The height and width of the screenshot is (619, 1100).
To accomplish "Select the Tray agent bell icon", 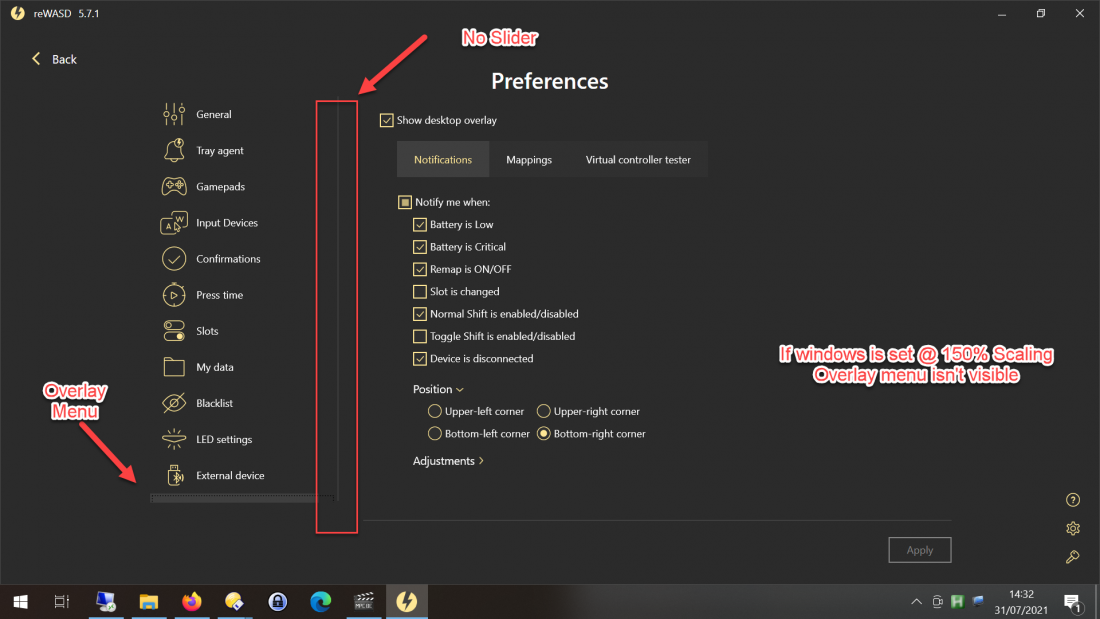I will tap(174, 150).
